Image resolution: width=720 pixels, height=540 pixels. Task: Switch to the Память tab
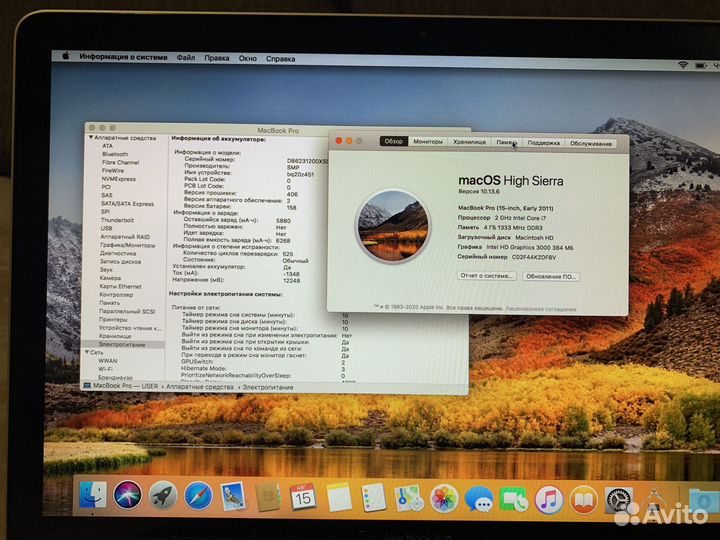coord(506,143)
